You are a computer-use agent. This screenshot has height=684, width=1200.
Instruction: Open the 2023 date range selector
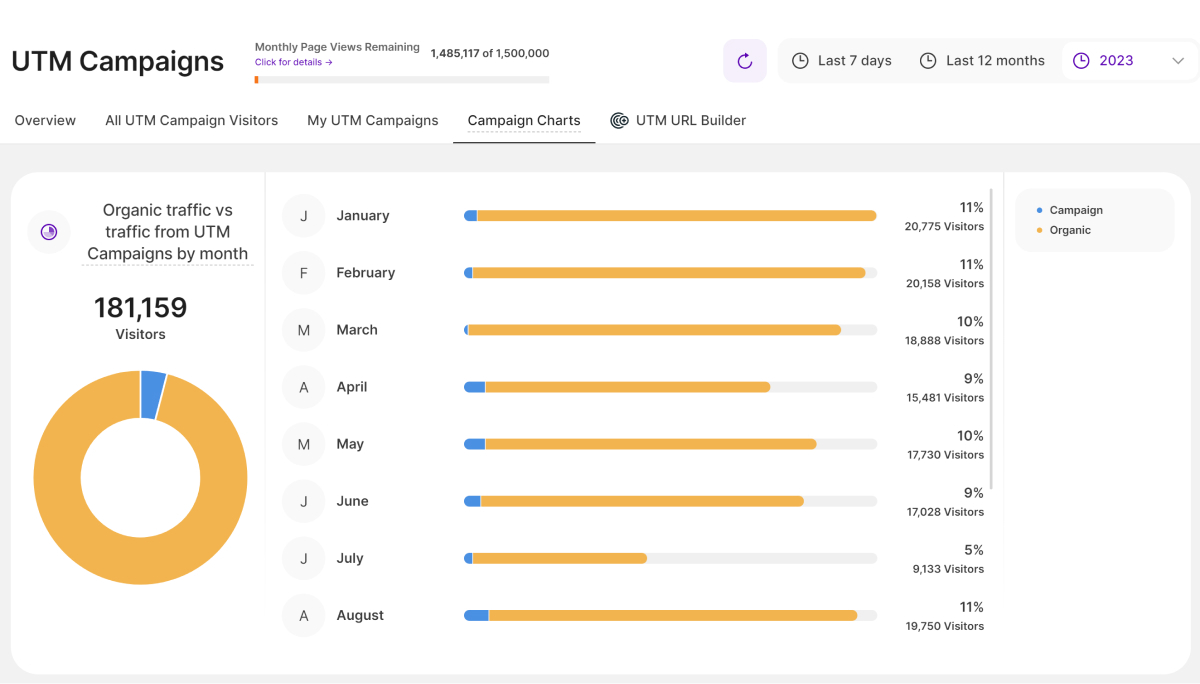click(x=1116, y=61)
